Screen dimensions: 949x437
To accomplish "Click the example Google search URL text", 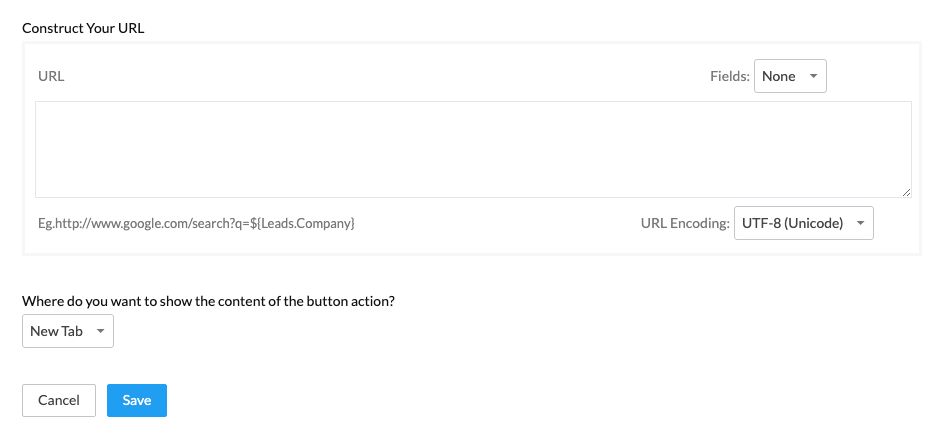I will point(196,223).
